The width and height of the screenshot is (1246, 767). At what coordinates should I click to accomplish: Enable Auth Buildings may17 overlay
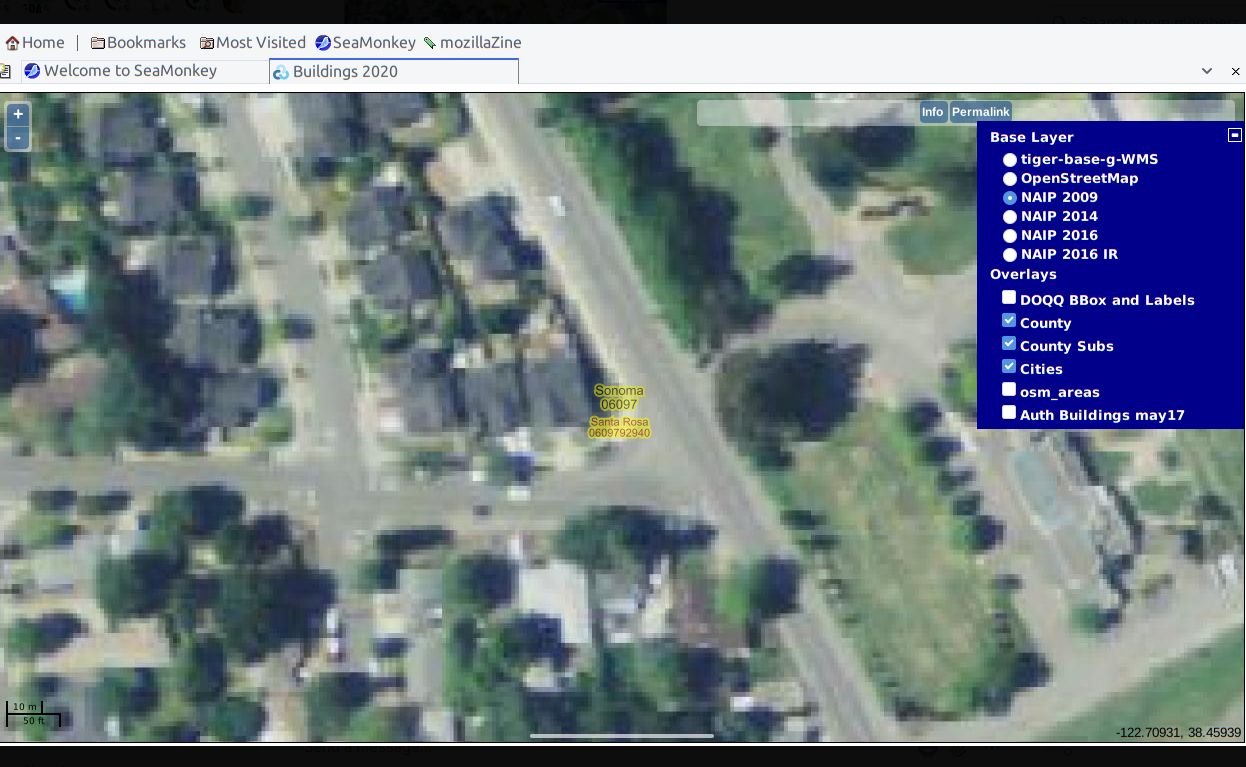click(1009, 413)
